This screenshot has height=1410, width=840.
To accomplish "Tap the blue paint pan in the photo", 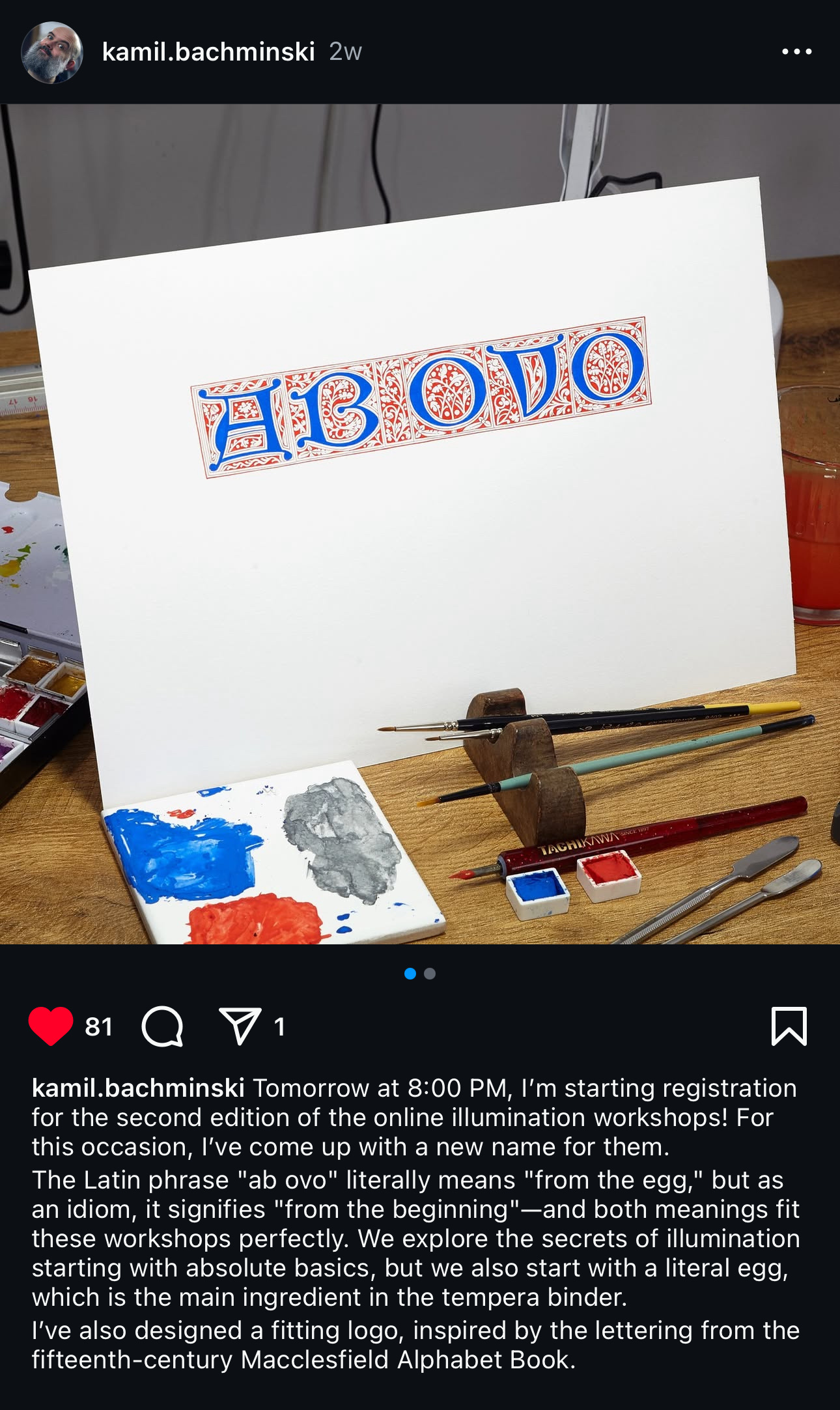I will pos(538,891).
